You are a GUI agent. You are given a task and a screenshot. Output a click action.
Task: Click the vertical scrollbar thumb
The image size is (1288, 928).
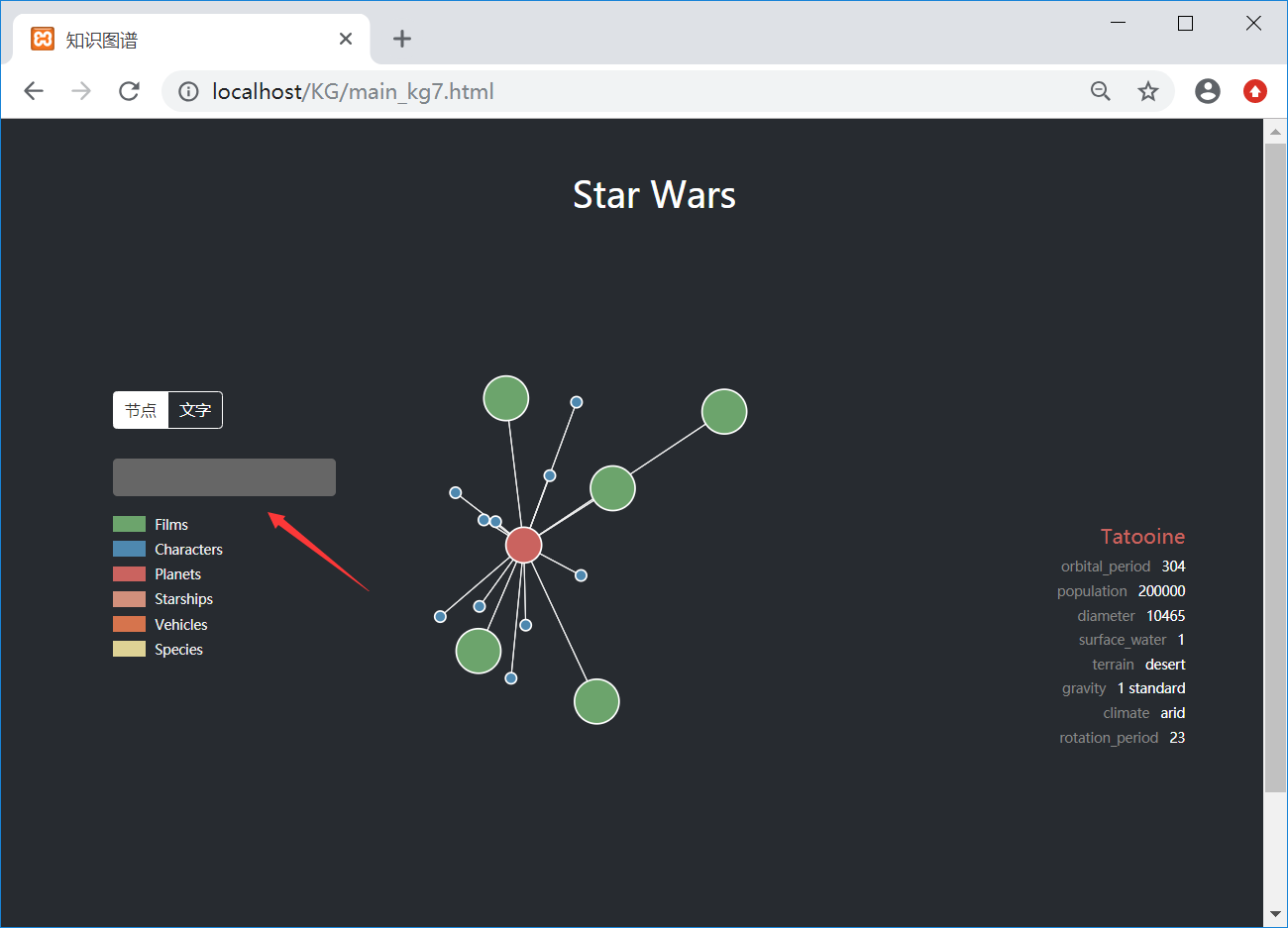[1275, 467]
